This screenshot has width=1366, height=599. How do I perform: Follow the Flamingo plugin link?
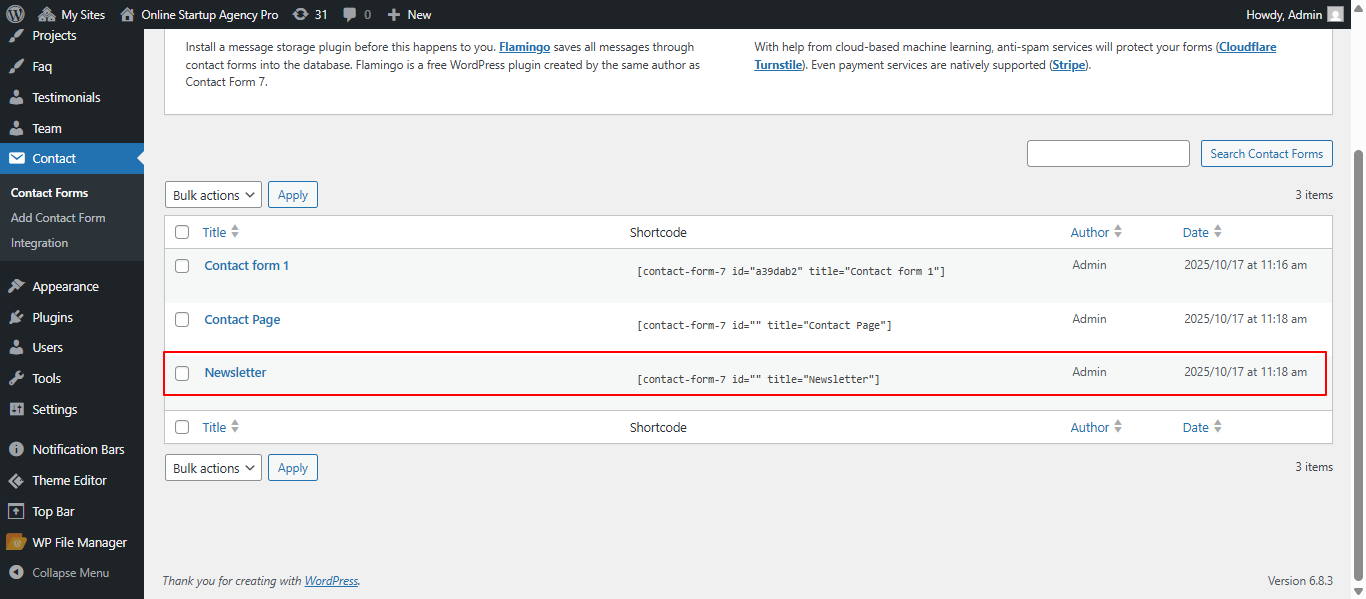[524, 46]
